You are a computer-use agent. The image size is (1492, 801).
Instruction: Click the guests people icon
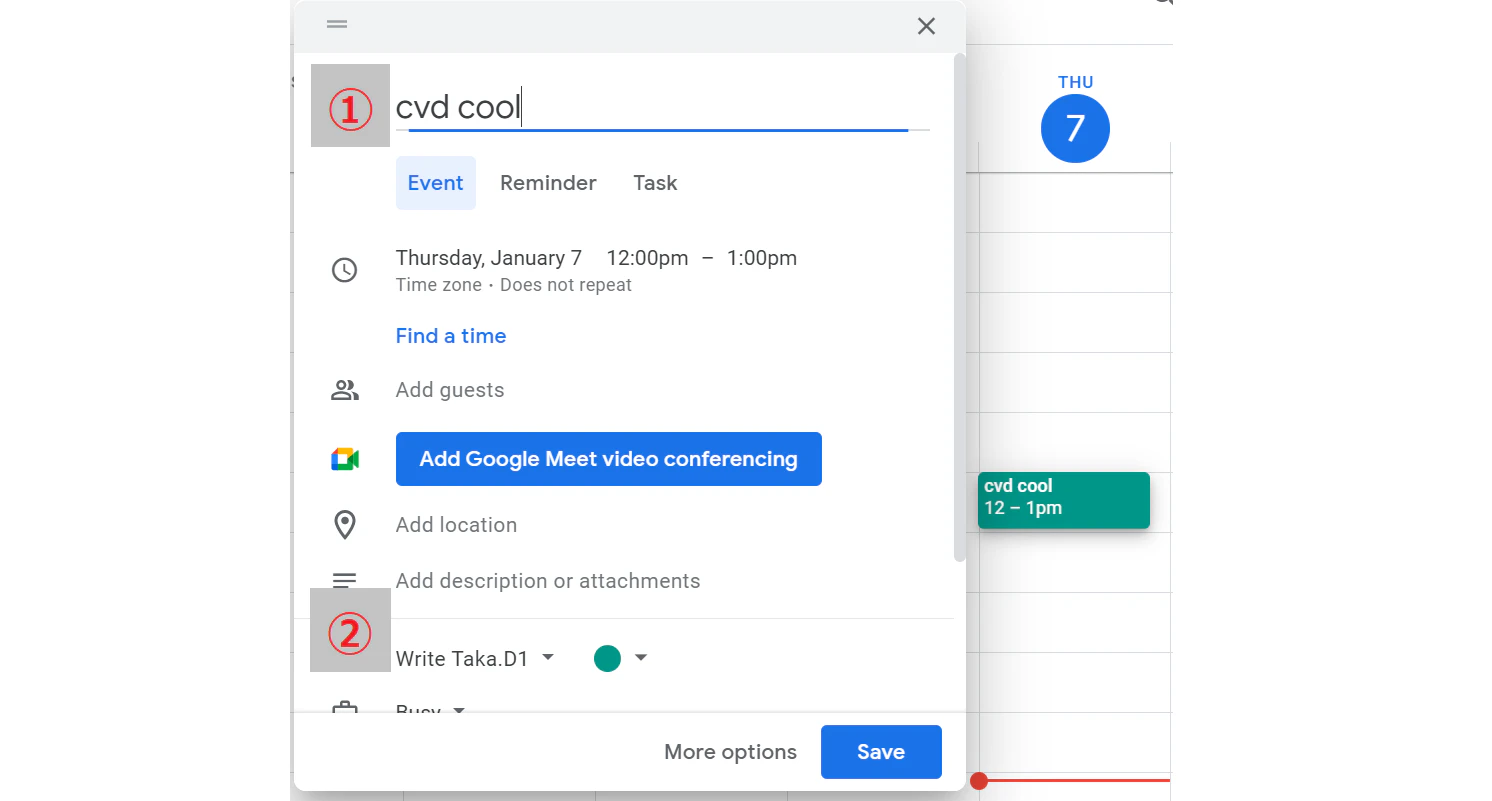coord(344,390)
